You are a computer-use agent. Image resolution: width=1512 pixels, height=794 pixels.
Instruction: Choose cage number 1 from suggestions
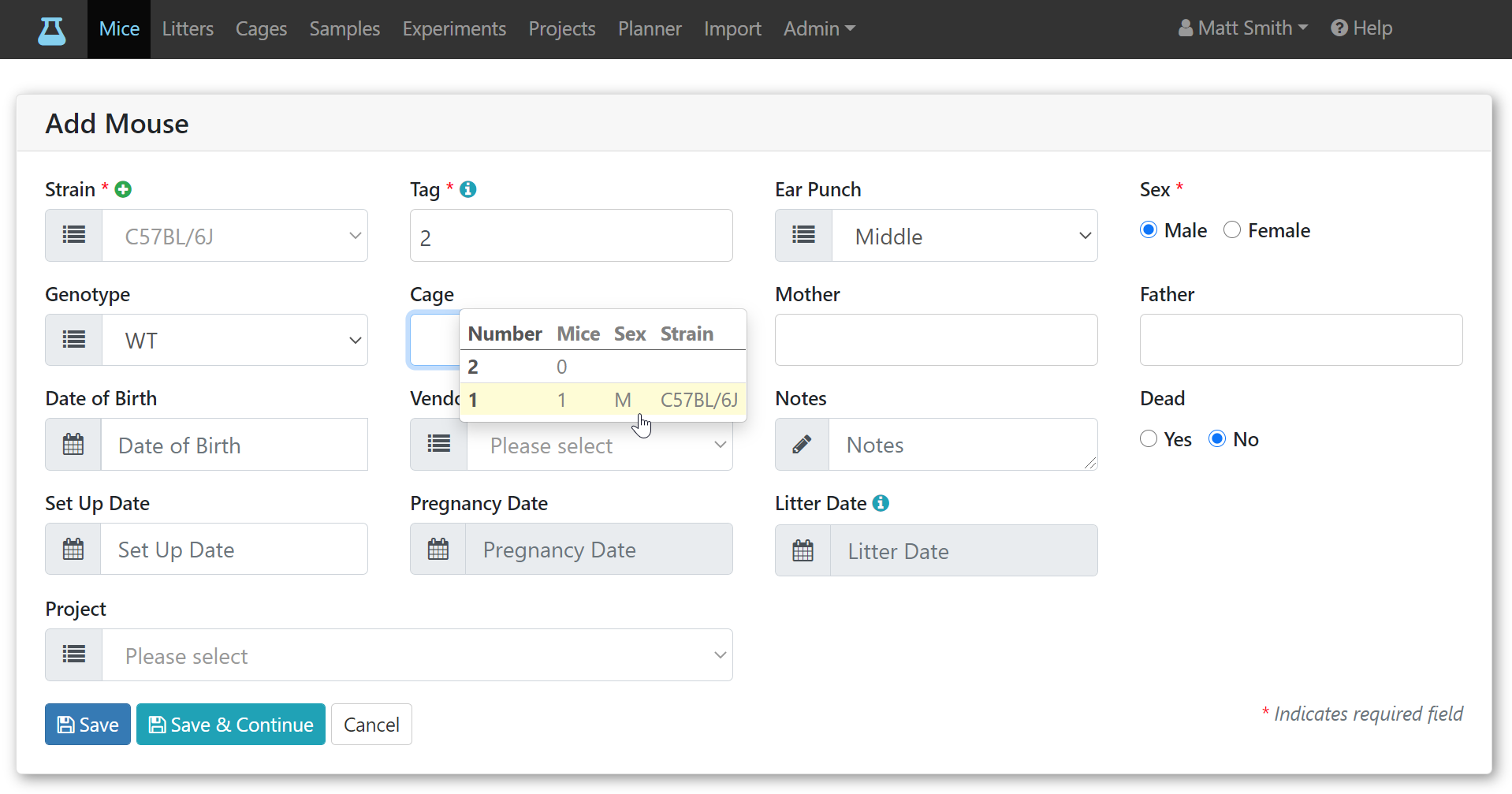pos(603,400)
